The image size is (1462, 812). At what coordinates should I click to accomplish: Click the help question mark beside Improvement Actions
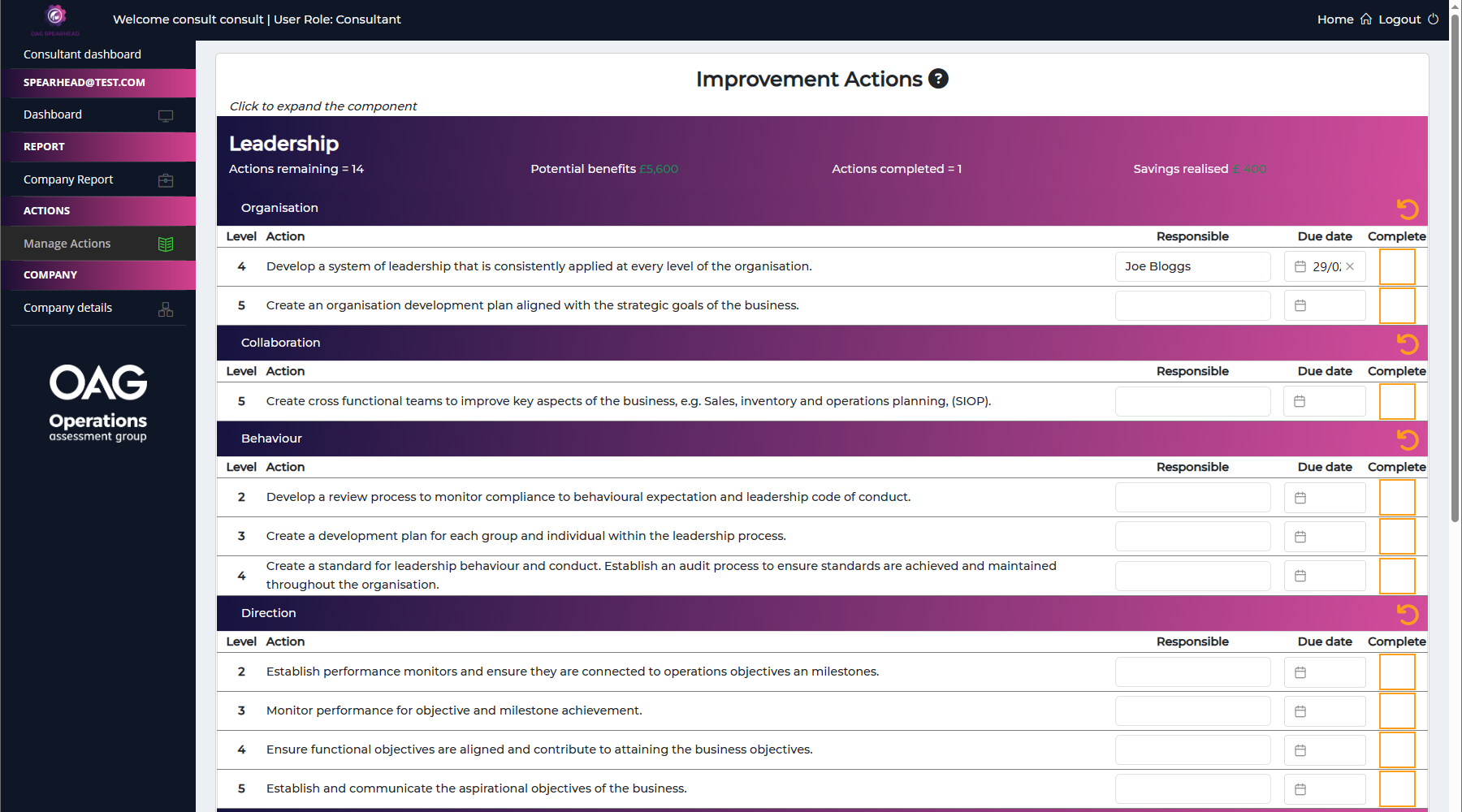tap(938, 79)
